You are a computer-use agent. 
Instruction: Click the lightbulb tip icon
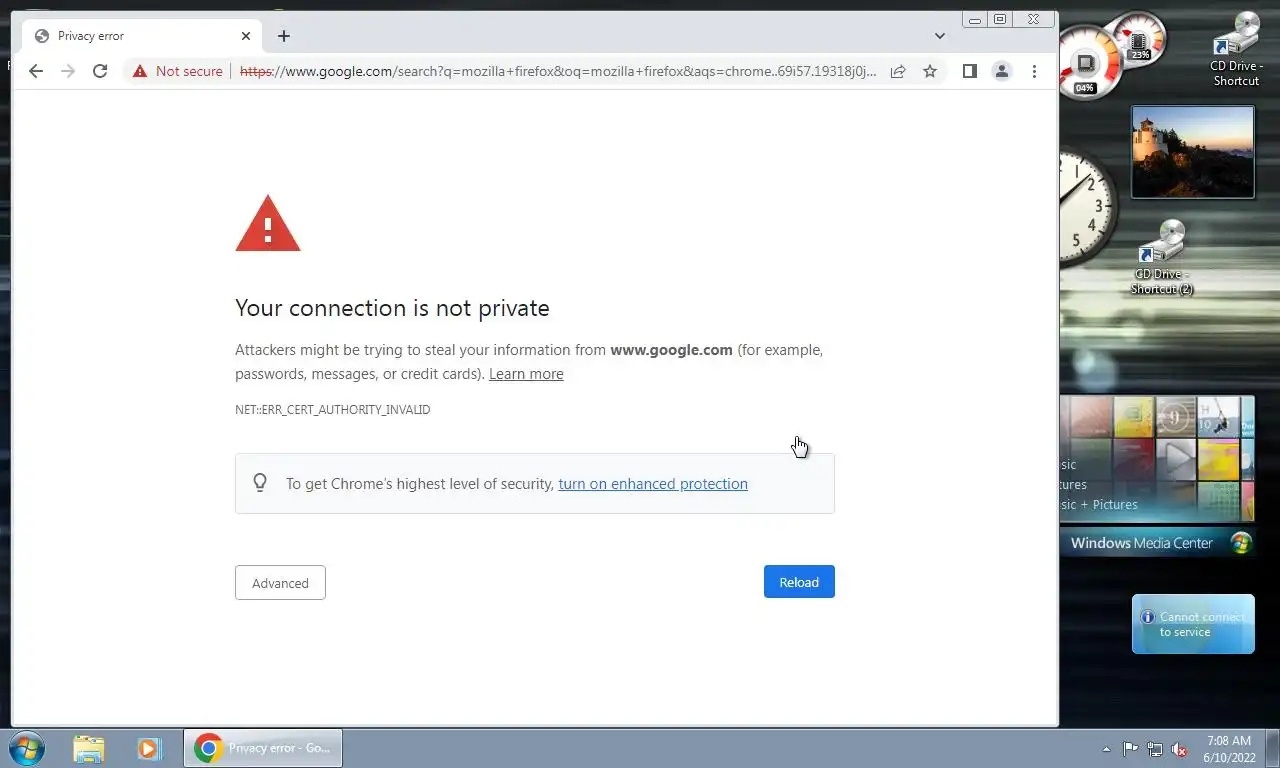coord(260,483)
